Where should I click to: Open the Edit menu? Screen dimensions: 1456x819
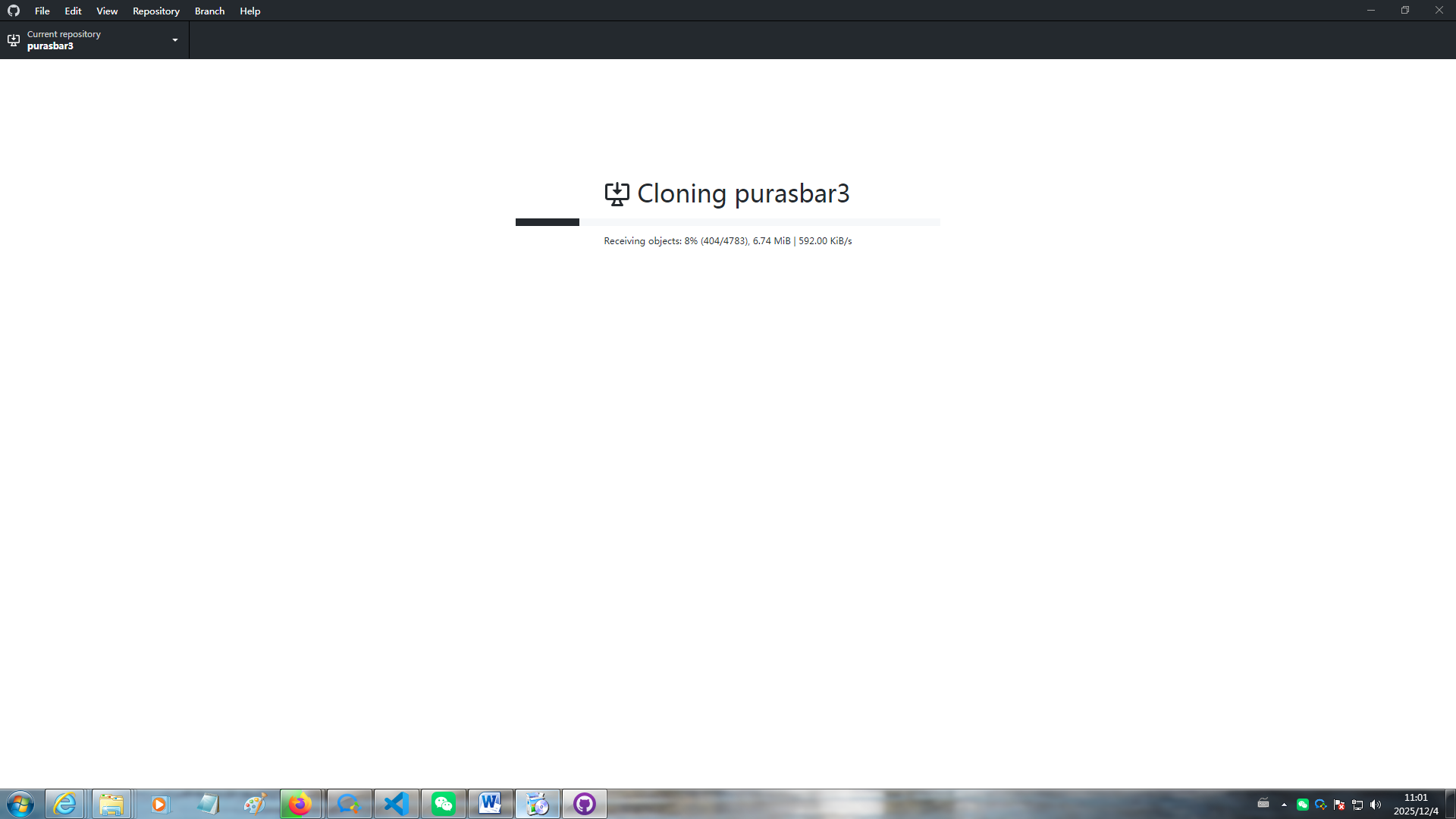pos(73,11)
